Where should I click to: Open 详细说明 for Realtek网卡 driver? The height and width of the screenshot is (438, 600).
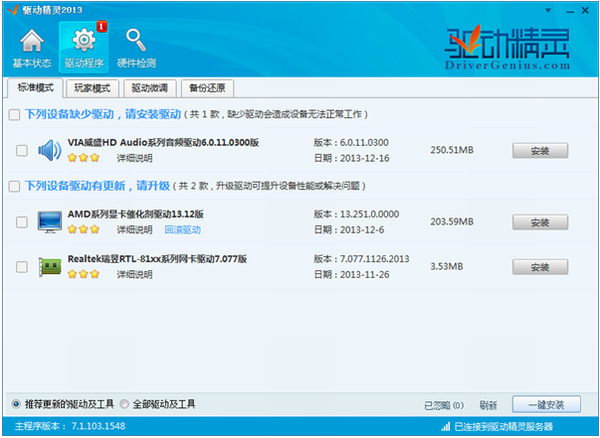pos(134,275)
